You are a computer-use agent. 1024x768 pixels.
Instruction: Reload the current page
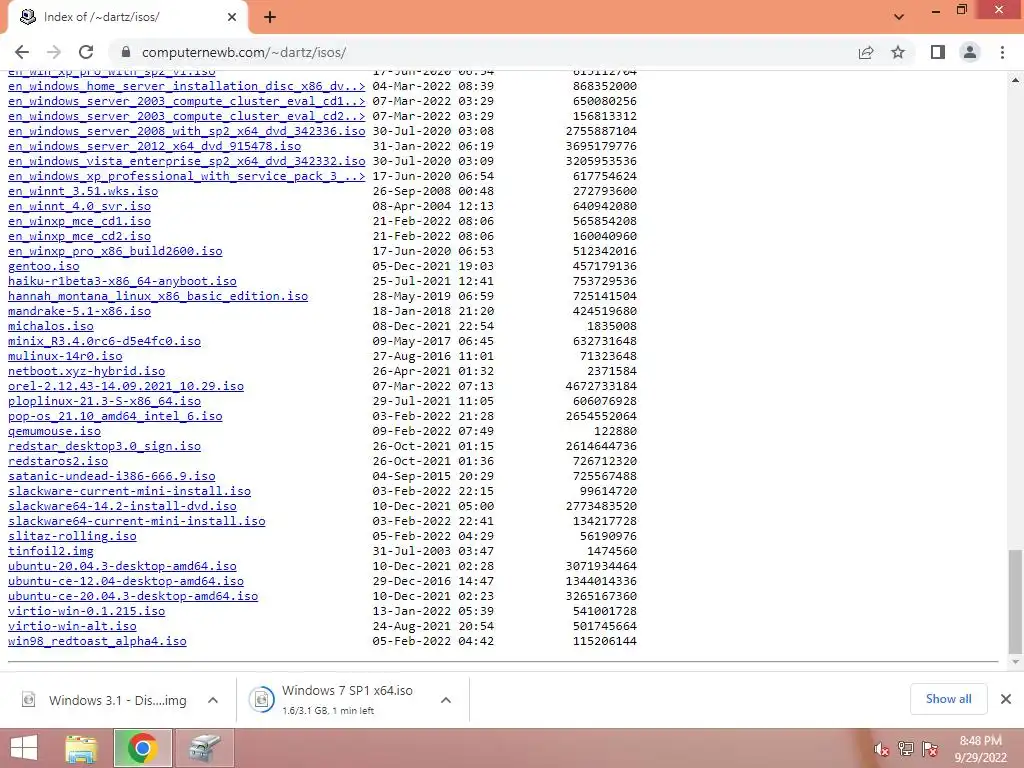coord(86,52)
